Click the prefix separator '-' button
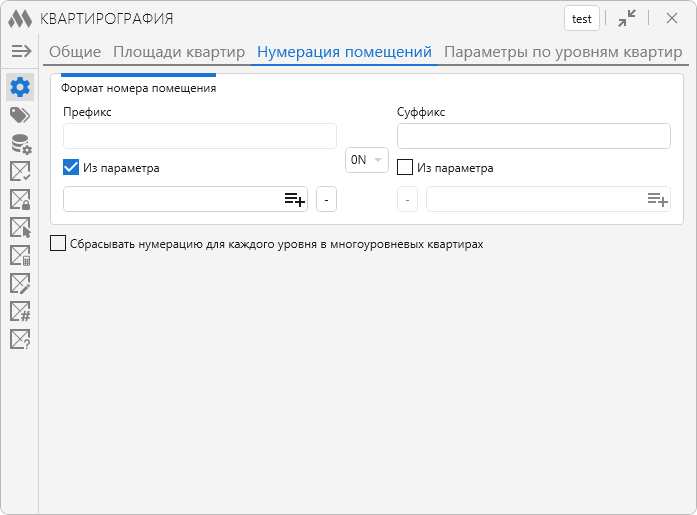 (326, 200)
